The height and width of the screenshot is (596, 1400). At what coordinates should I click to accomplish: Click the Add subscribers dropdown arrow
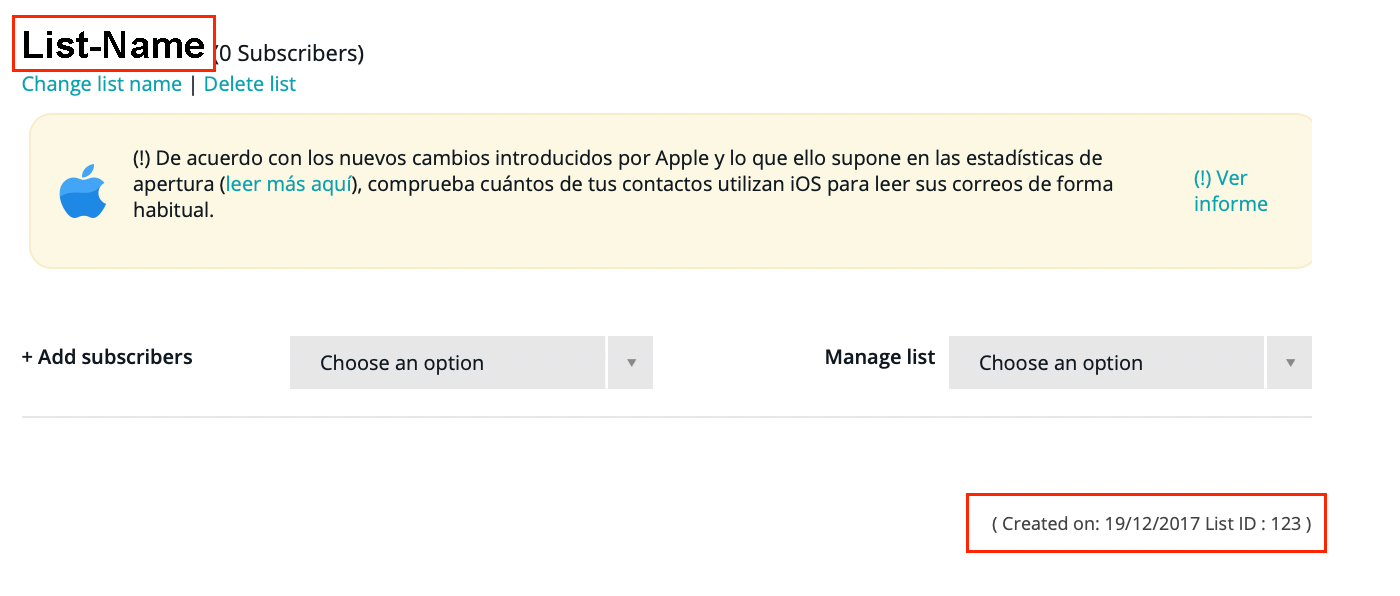631,363
